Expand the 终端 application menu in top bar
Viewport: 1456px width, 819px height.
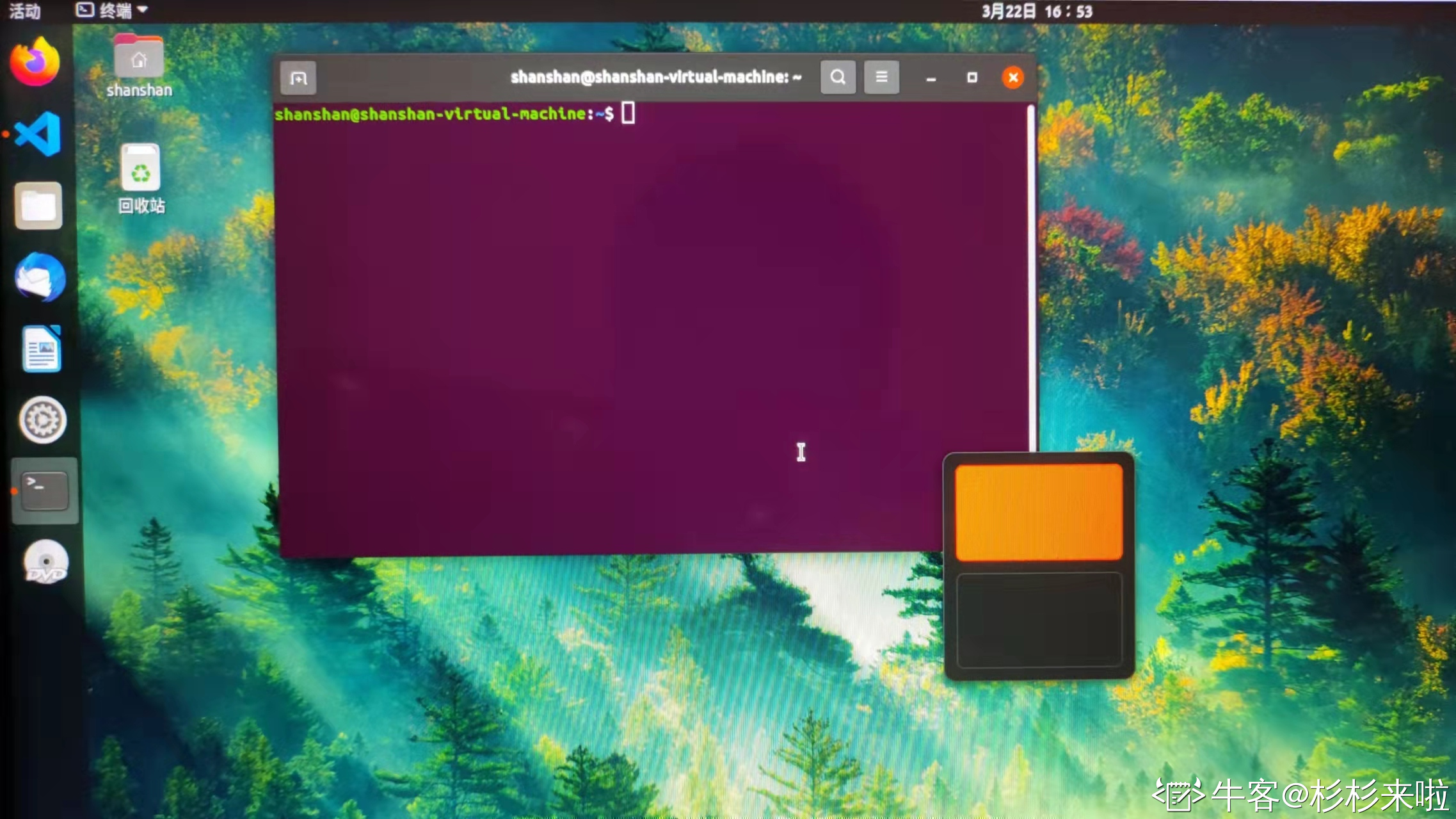[x=114, y=10]
